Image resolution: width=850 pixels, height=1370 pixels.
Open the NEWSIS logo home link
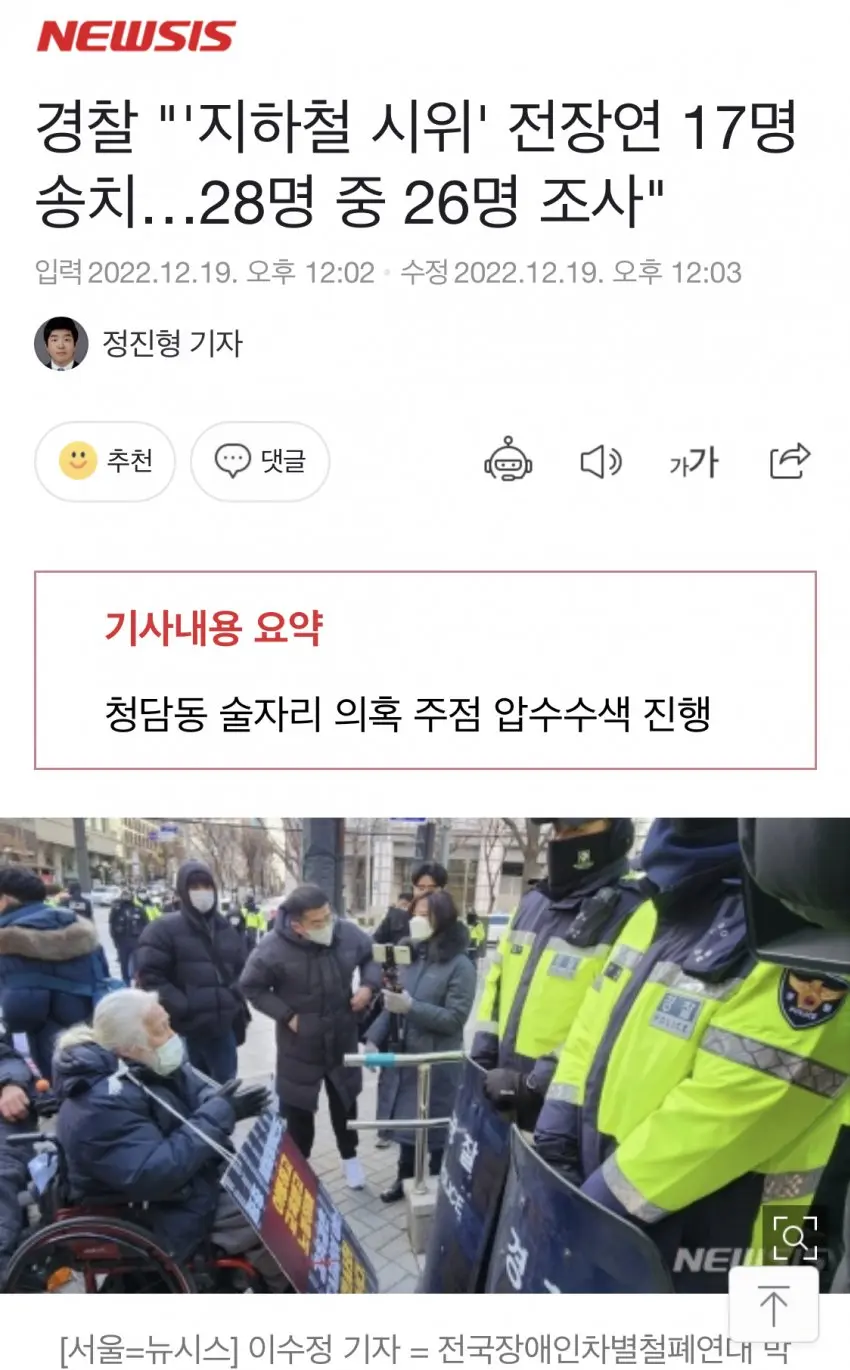click(136, 37)
